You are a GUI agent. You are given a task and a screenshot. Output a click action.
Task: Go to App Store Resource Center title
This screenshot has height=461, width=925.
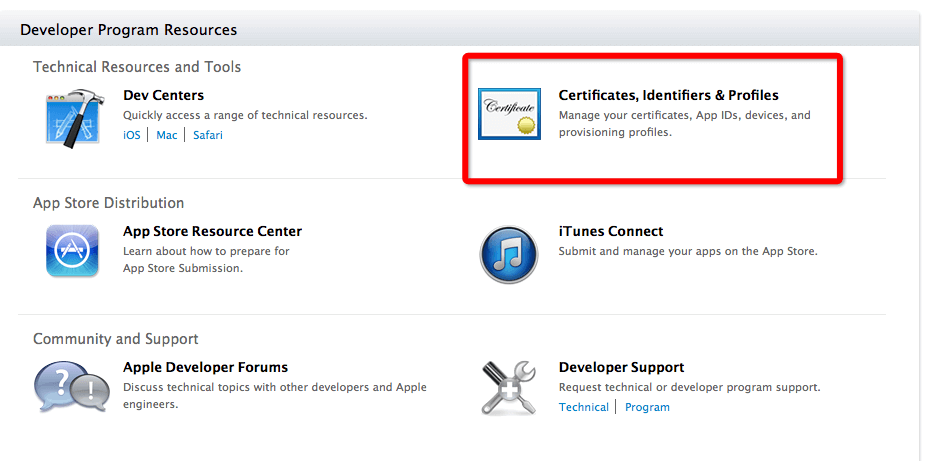tap(212, 231)
